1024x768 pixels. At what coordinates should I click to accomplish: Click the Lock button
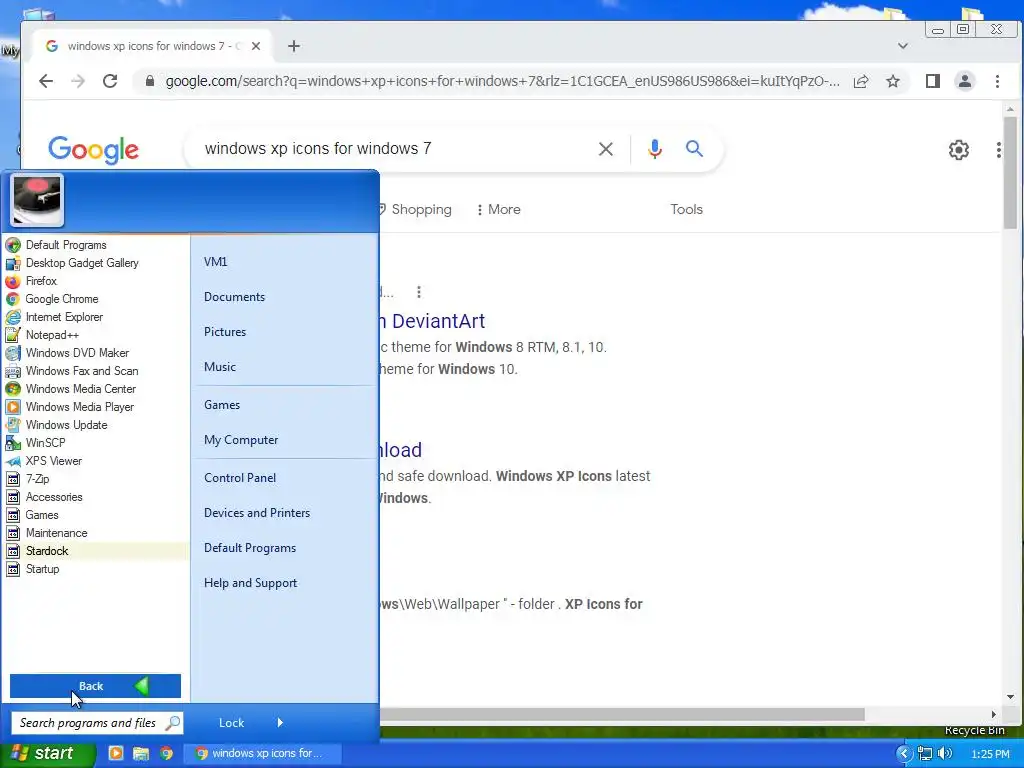[x=232, y=722]
